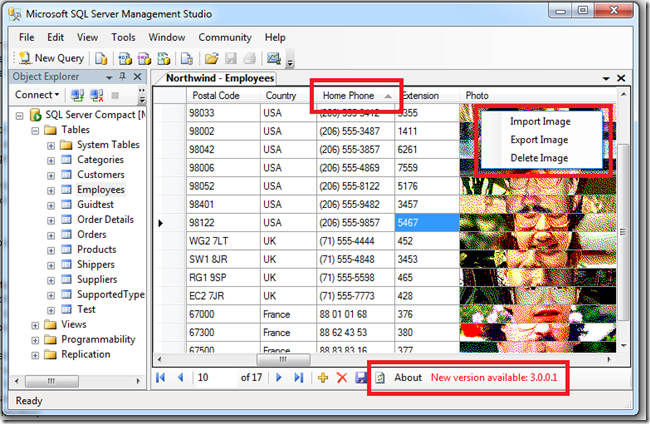Image resolution: width=650 pixels, height=424 pixels.
Task: Click the record number input field
Action: tap(214, 378)
